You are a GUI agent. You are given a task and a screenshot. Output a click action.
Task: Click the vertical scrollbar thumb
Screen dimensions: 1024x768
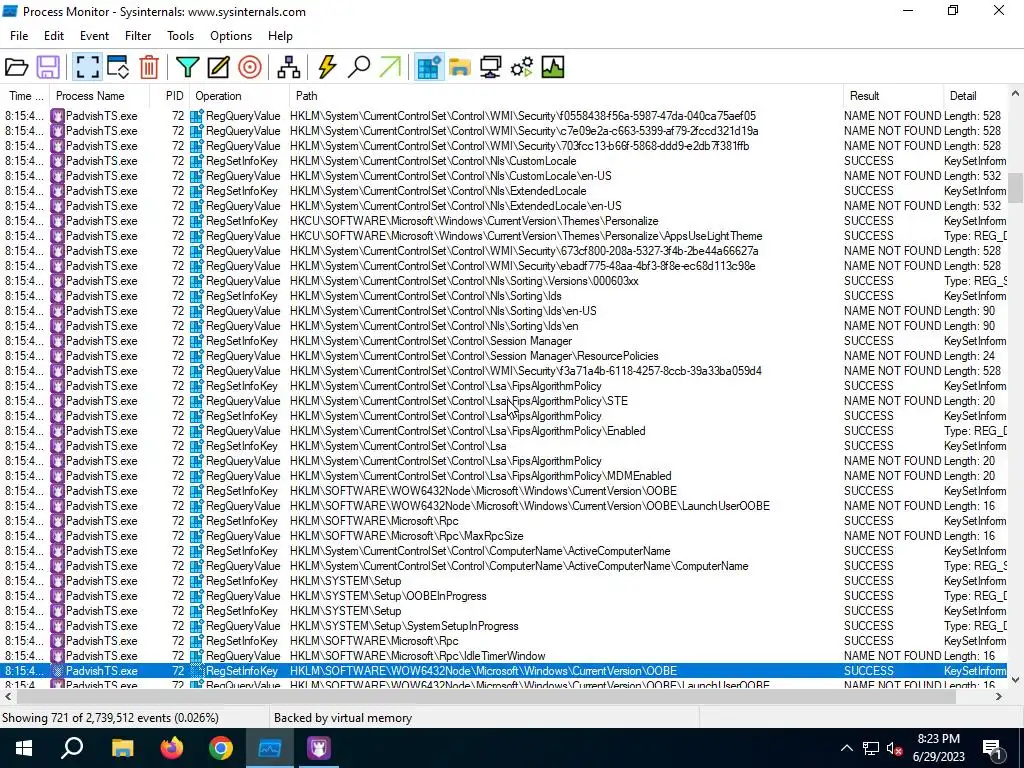(x=1015, y=187)
